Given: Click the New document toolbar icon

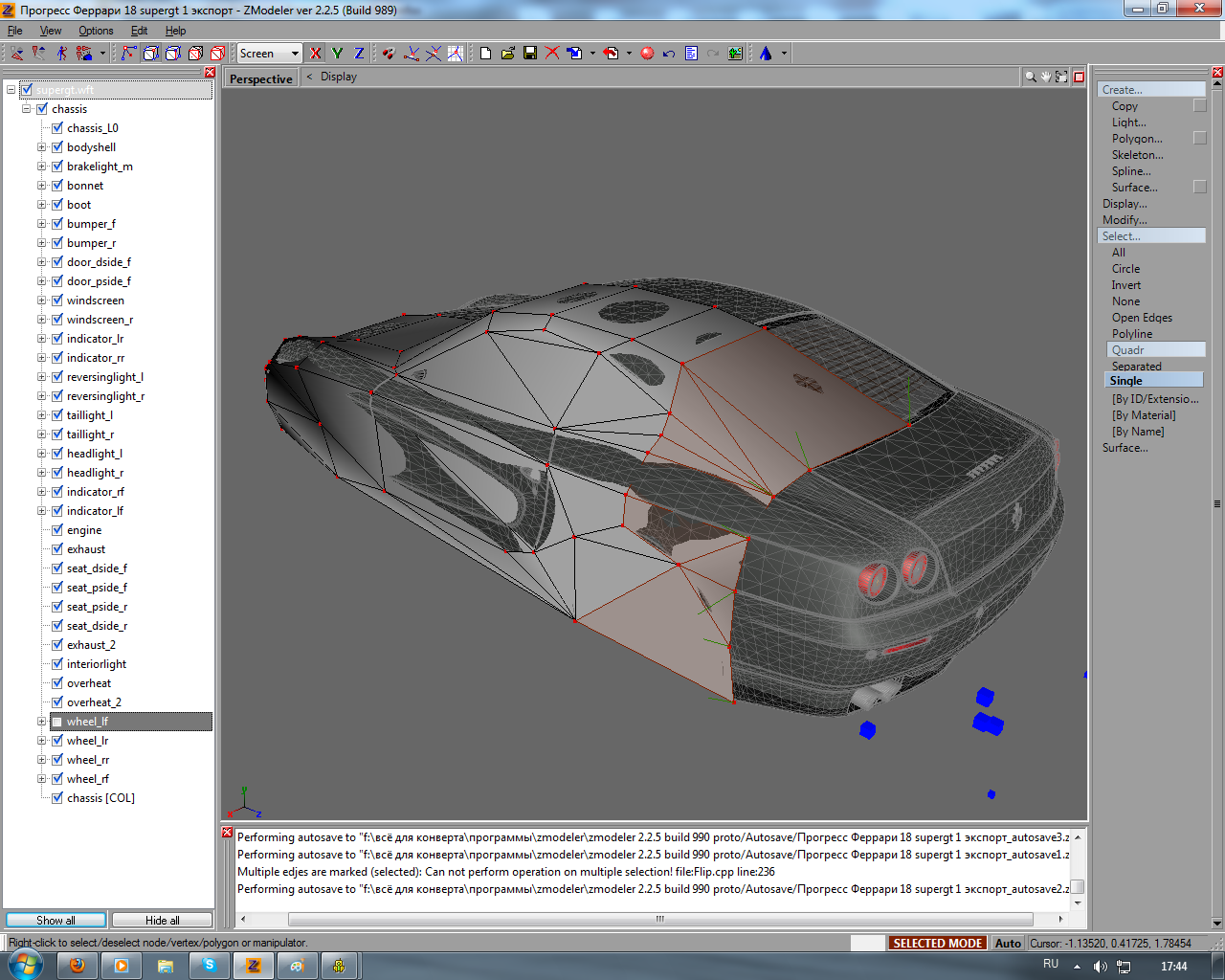Looking at the screenshot, I should tap(485, 54).
